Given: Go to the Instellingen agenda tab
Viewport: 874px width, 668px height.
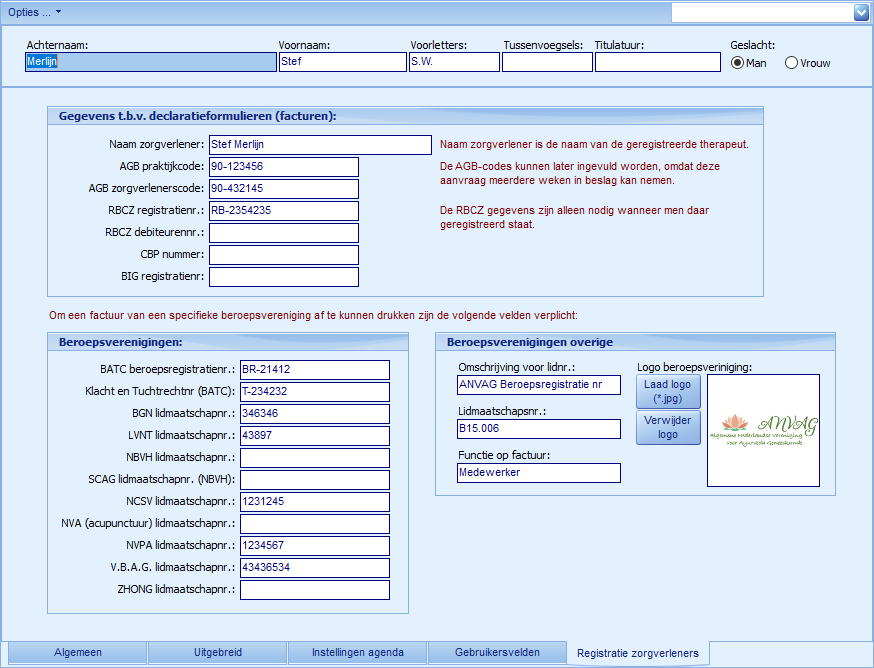Looking at the screenshot, I should point(357,653).
